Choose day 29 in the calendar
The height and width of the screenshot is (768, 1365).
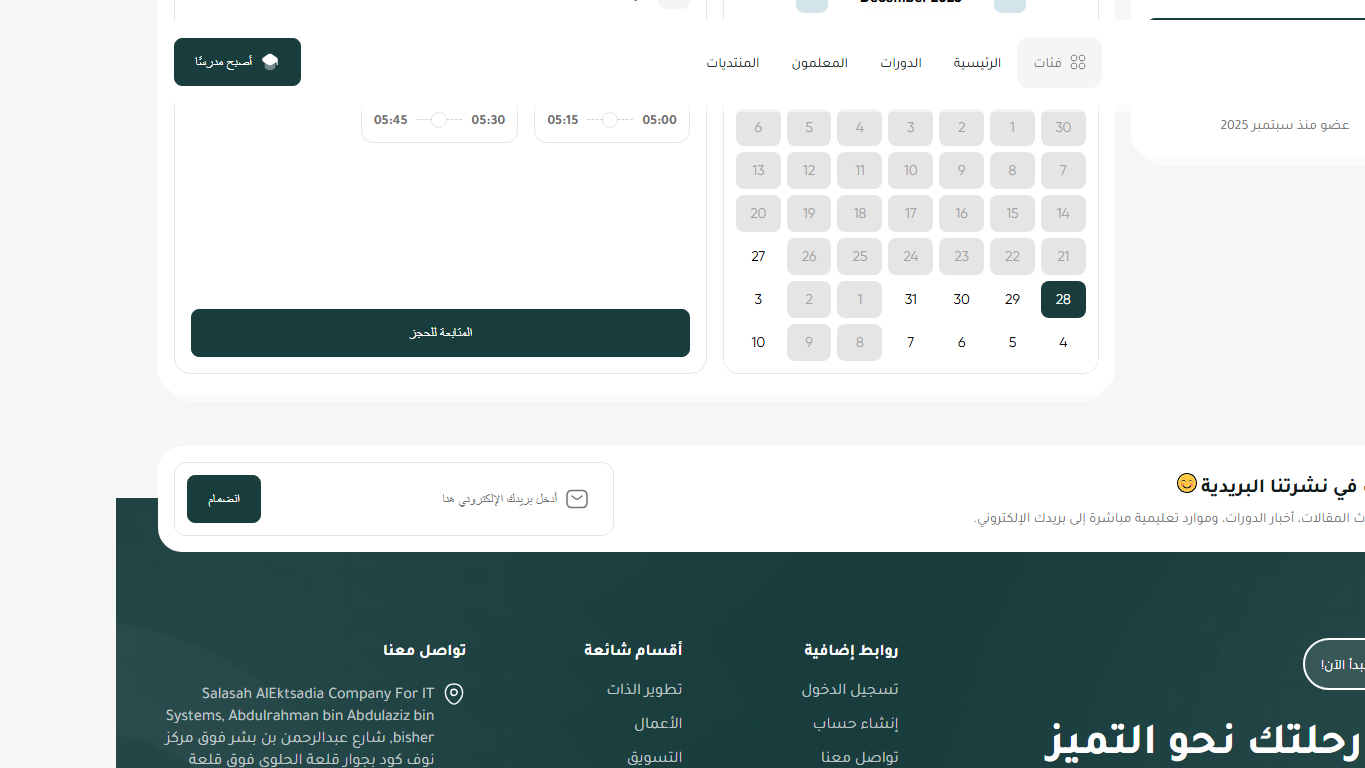[x=1012, y=299]
